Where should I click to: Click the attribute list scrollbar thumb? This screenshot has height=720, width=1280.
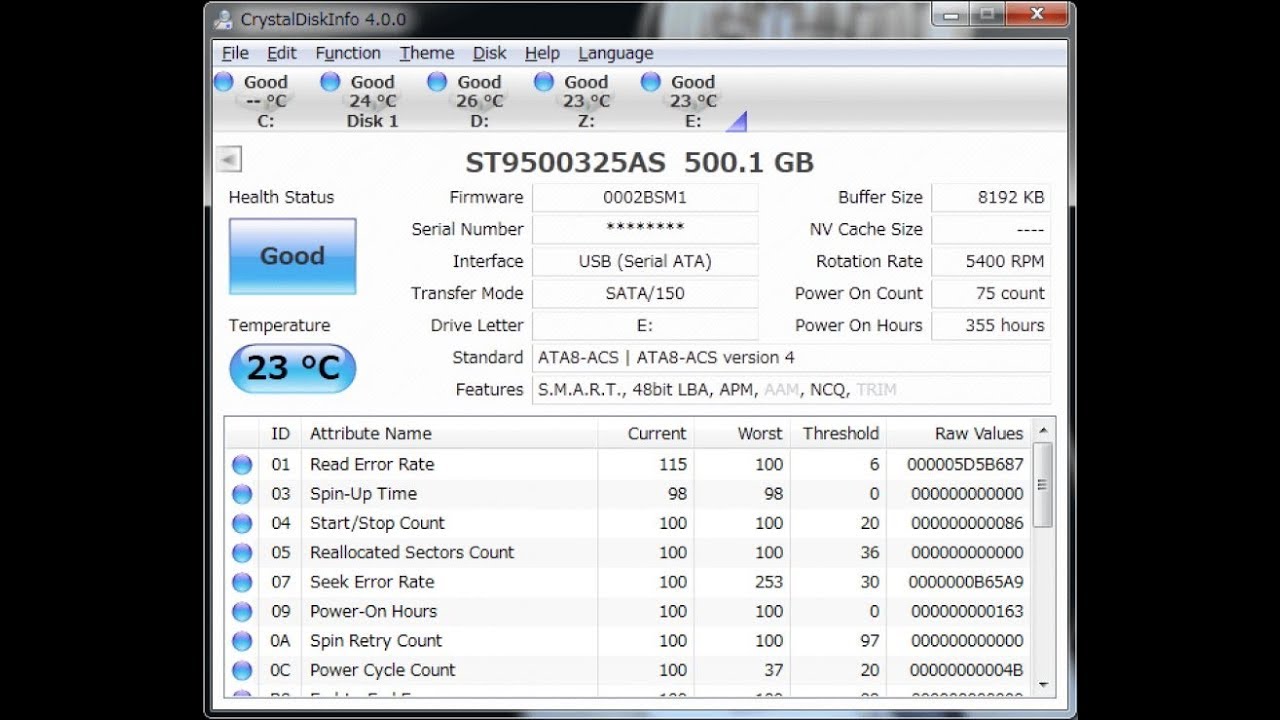coord(1043,484)
